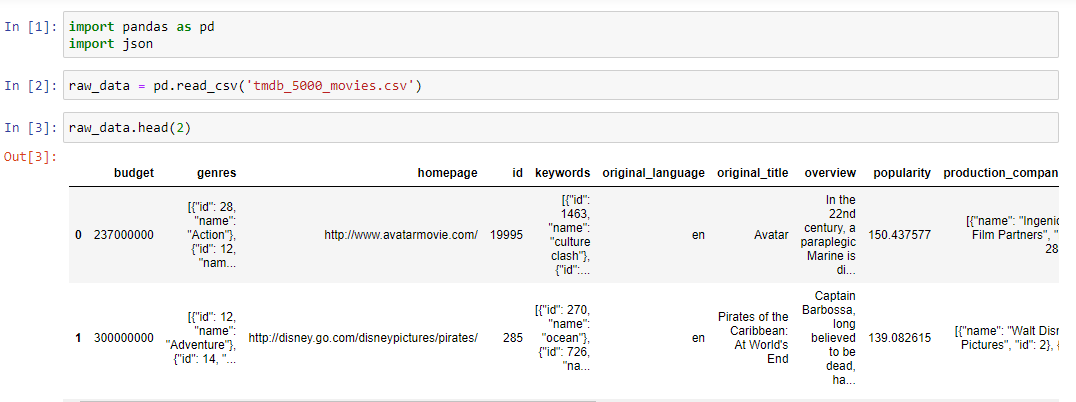The height and width of the screenshot is (402, 1076).
Task: Click the Avatar title cell
Action: tap(771, 235)
